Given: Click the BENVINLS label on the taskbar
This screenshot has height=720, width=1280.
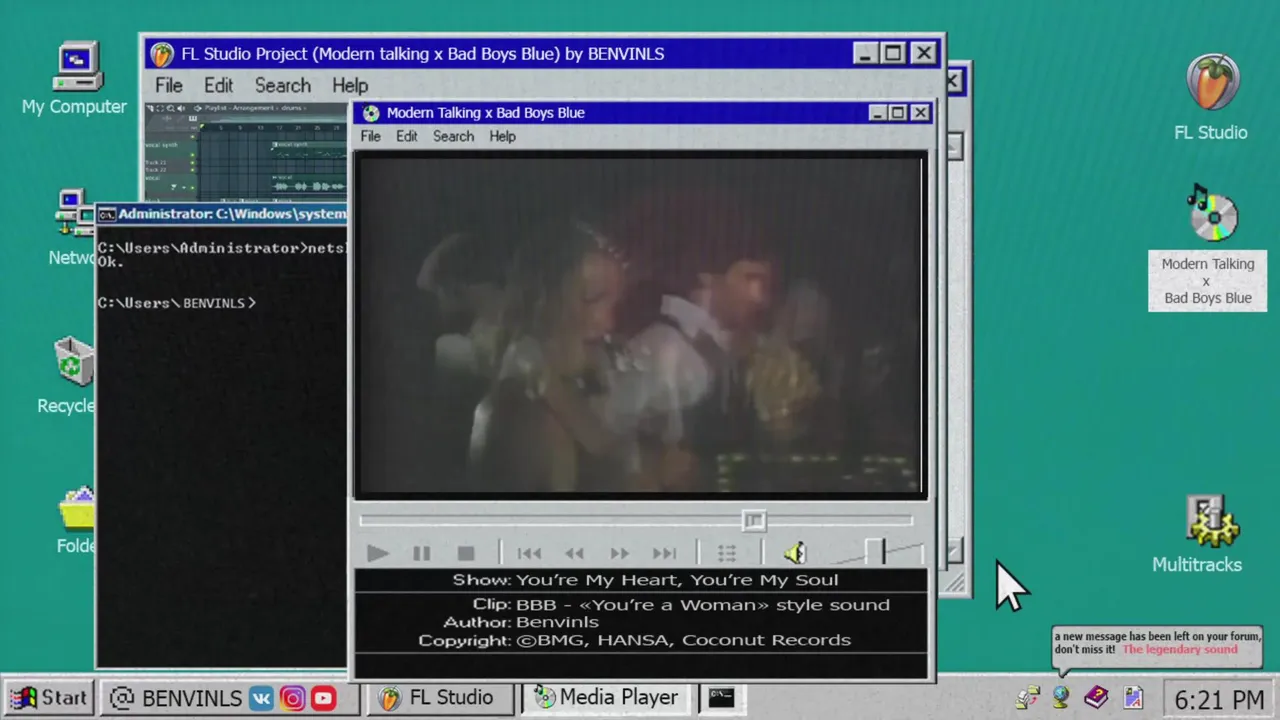Looking at the screenshot, I should coord(191,698).
